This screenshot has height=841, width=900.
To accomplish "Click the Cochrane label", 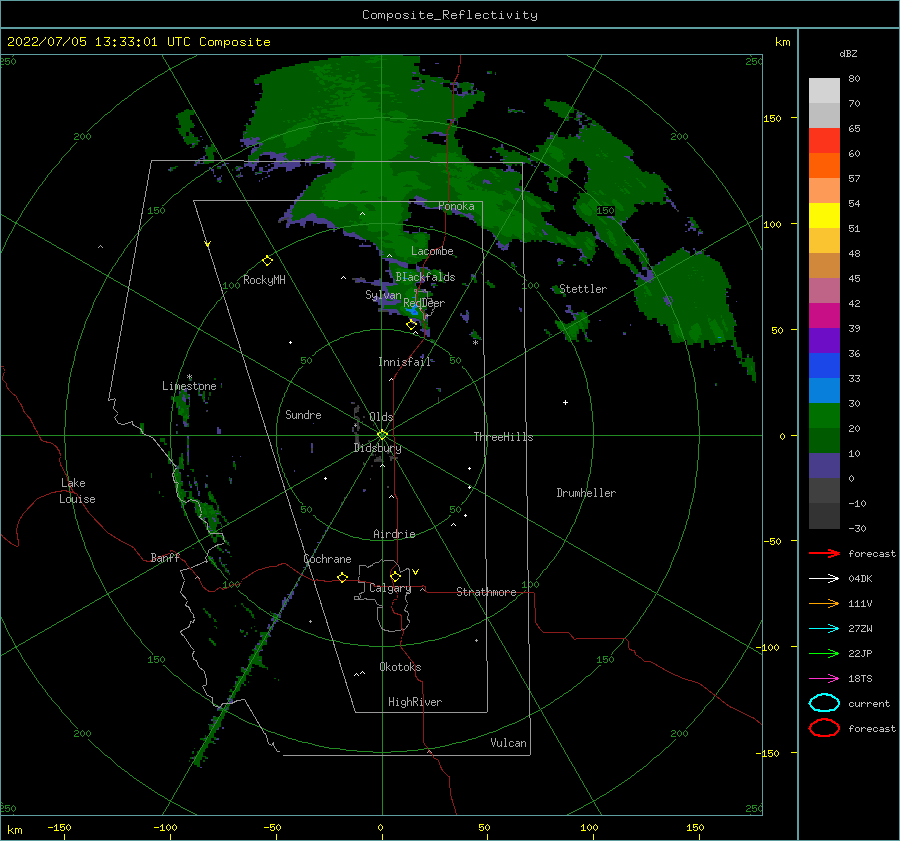I will click(x=327, y=559).
